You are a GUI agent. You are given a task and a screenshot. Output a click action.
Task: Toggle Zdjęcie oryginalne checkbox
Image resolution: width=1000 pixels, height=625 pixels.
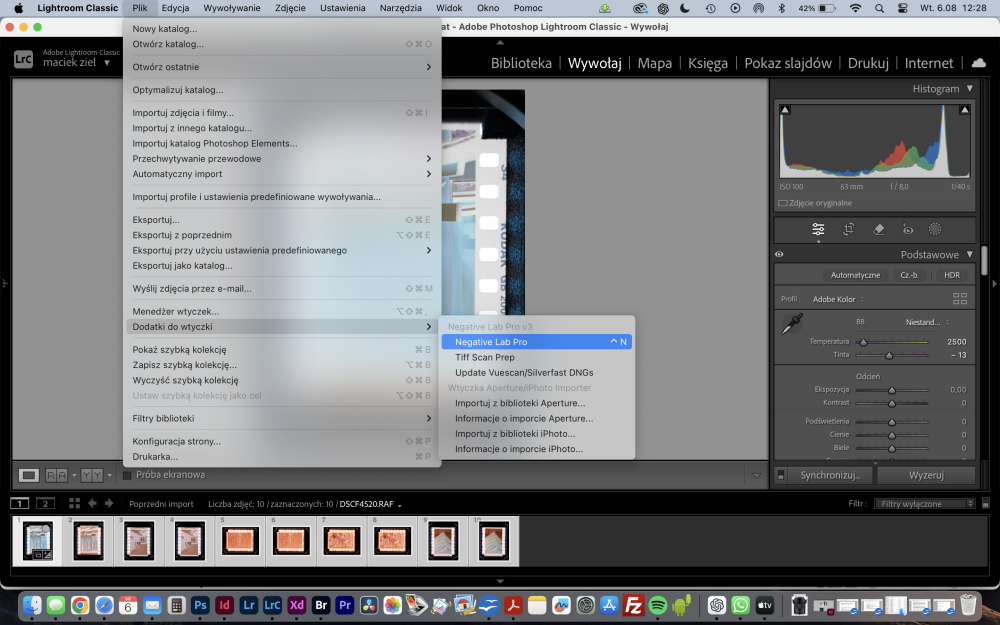coord(783,203)
